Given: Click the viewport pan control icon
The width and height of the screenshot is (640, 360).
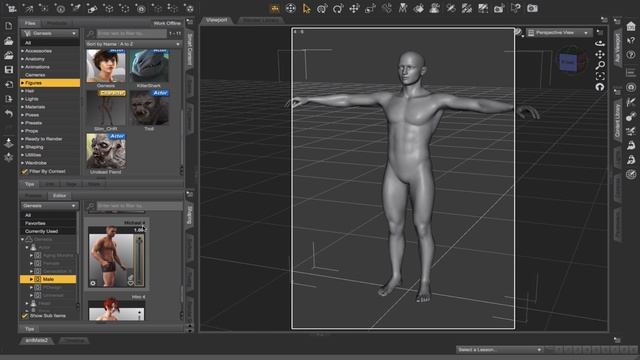Looking at the screenshot, I should pos(600,54).
